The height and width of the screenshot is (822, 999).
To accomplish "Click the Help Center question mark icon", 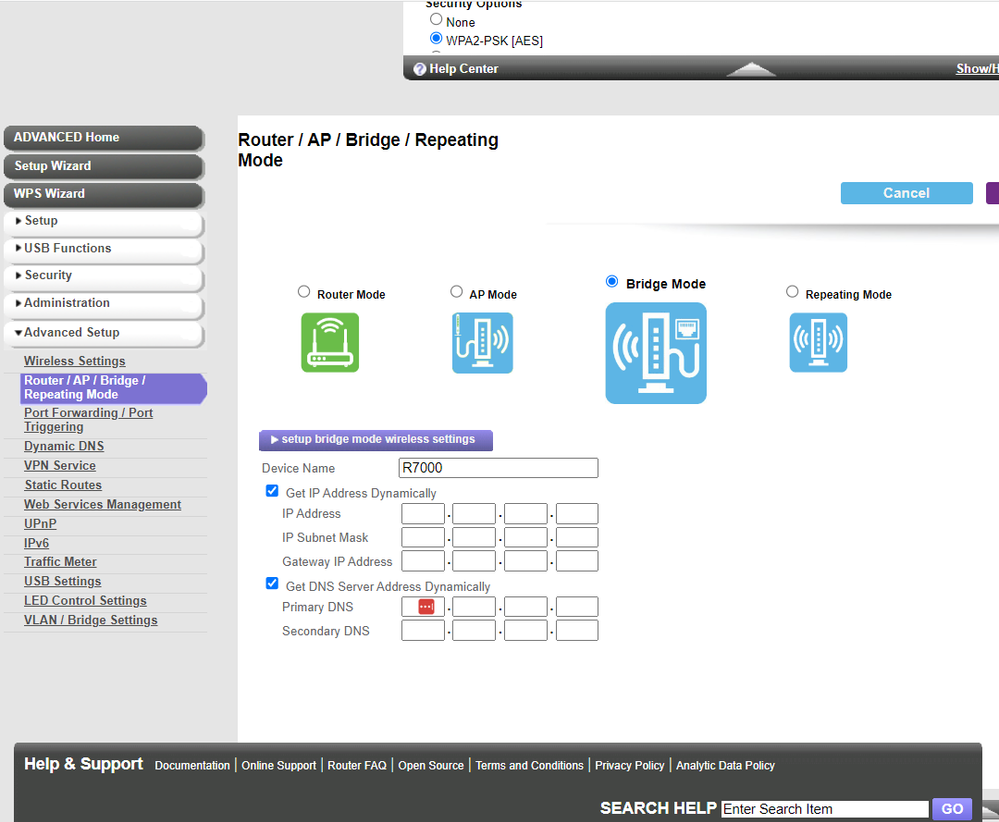I will [419, 68].
